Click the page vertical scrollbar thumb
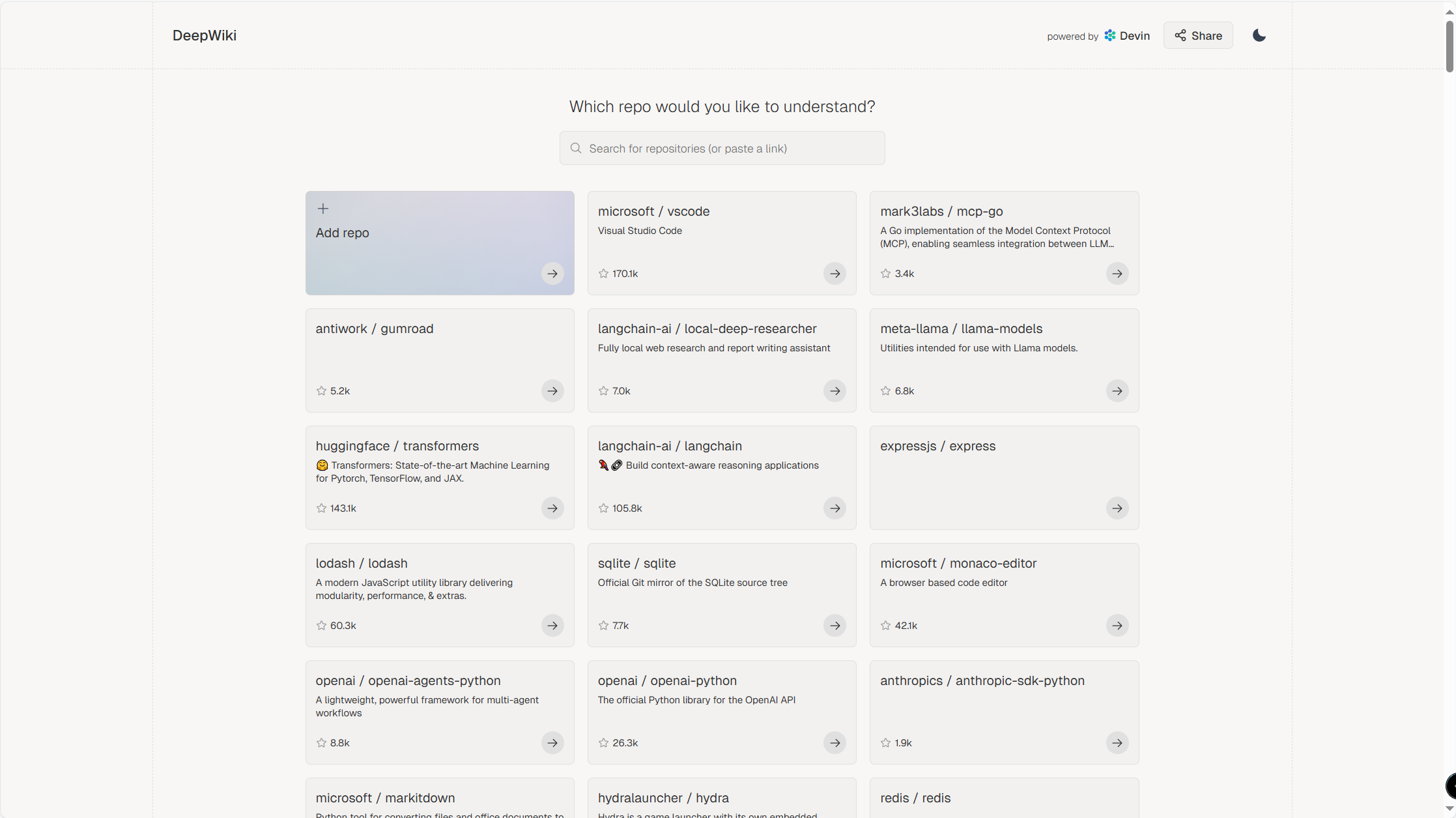Screen dimensions: 1456x818 [x=1449, y=46]
